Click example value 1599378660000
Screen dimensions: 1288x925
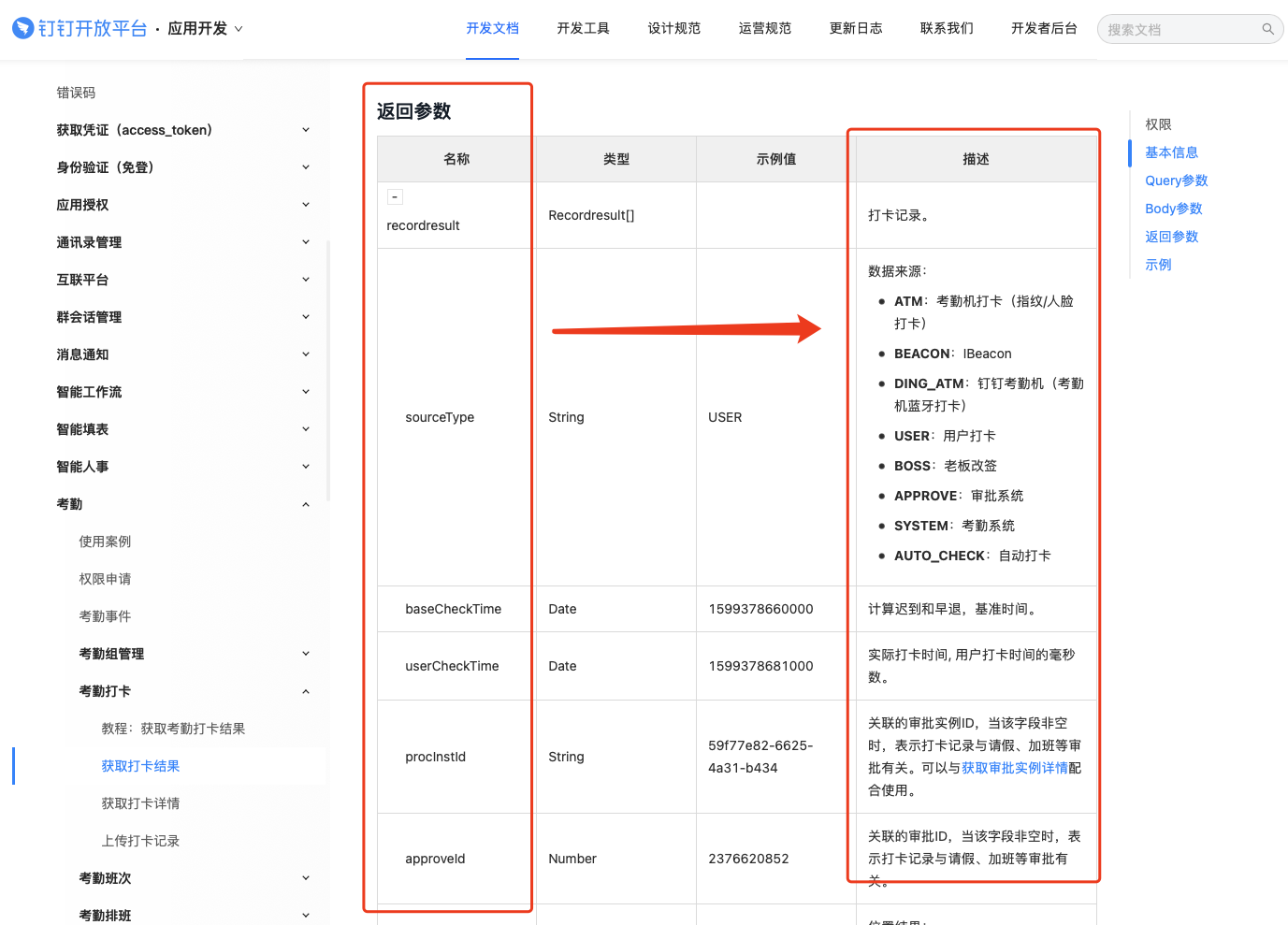760,609
